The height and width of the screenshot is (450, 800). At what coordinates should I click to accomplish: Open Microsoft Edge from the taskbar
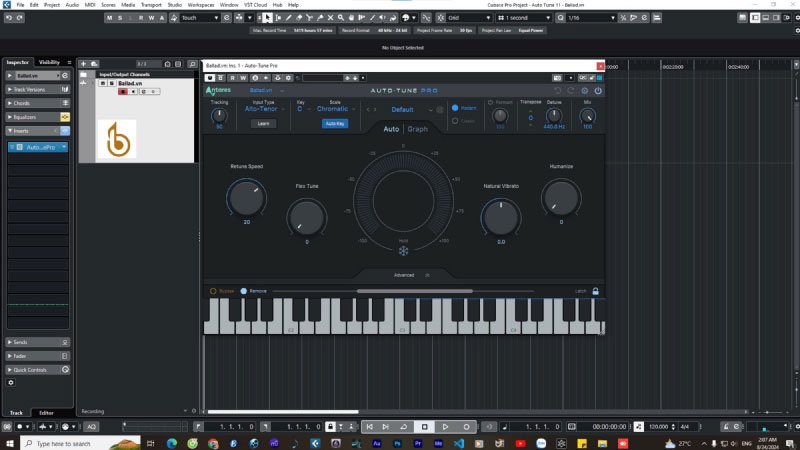pos(172,443)
